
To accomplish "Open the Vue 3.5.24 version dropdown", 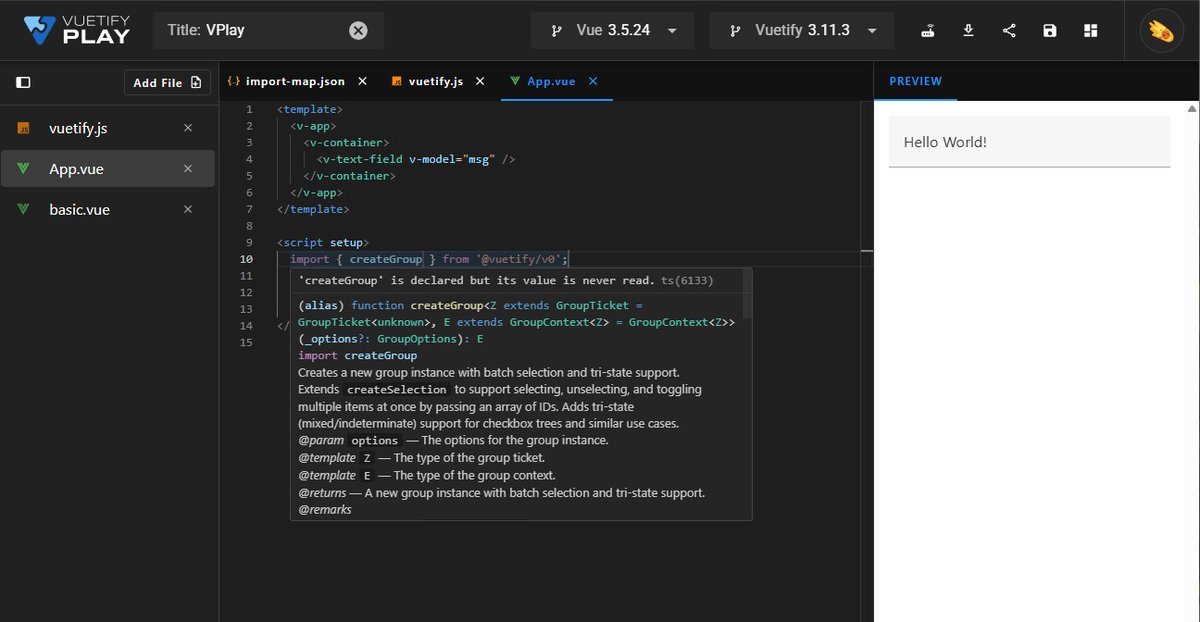I will (x=613, y=30).
